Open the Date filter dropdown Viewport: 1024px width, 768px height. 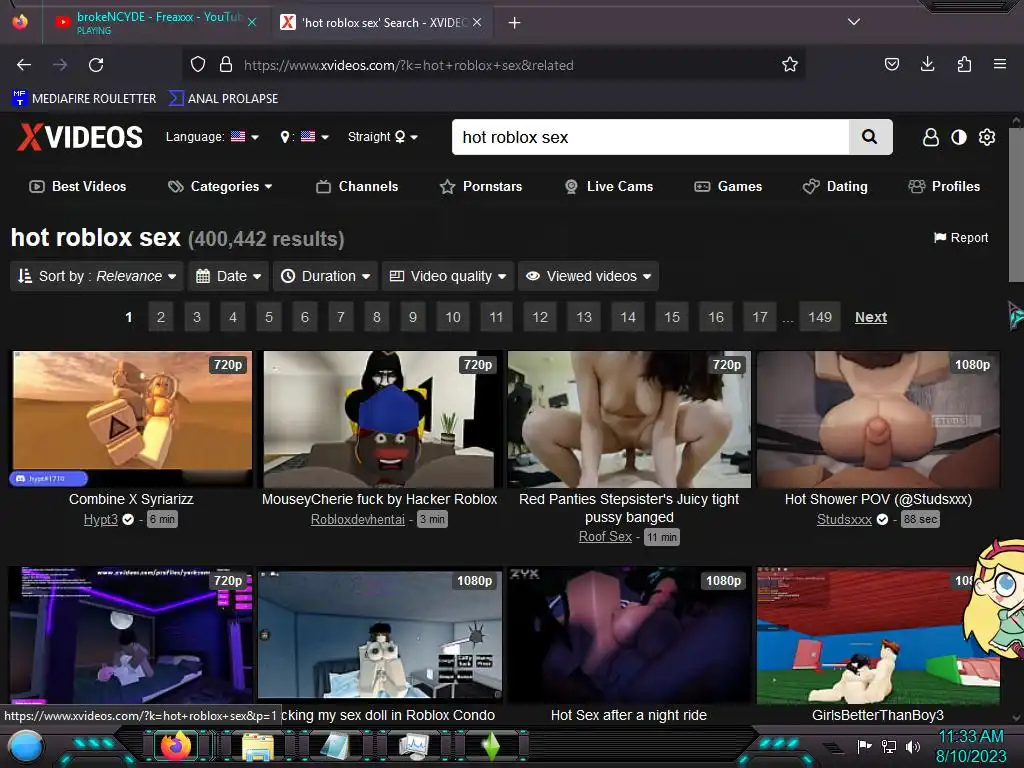[x=229, y=276]
